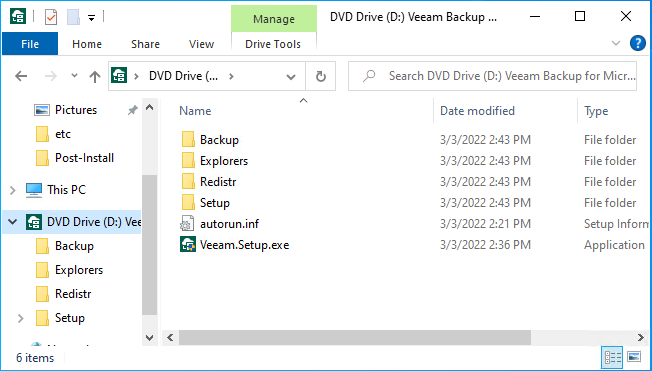Click the New Folder quick access icon
This screenshot has height=371, width=652.
[73, 17]
